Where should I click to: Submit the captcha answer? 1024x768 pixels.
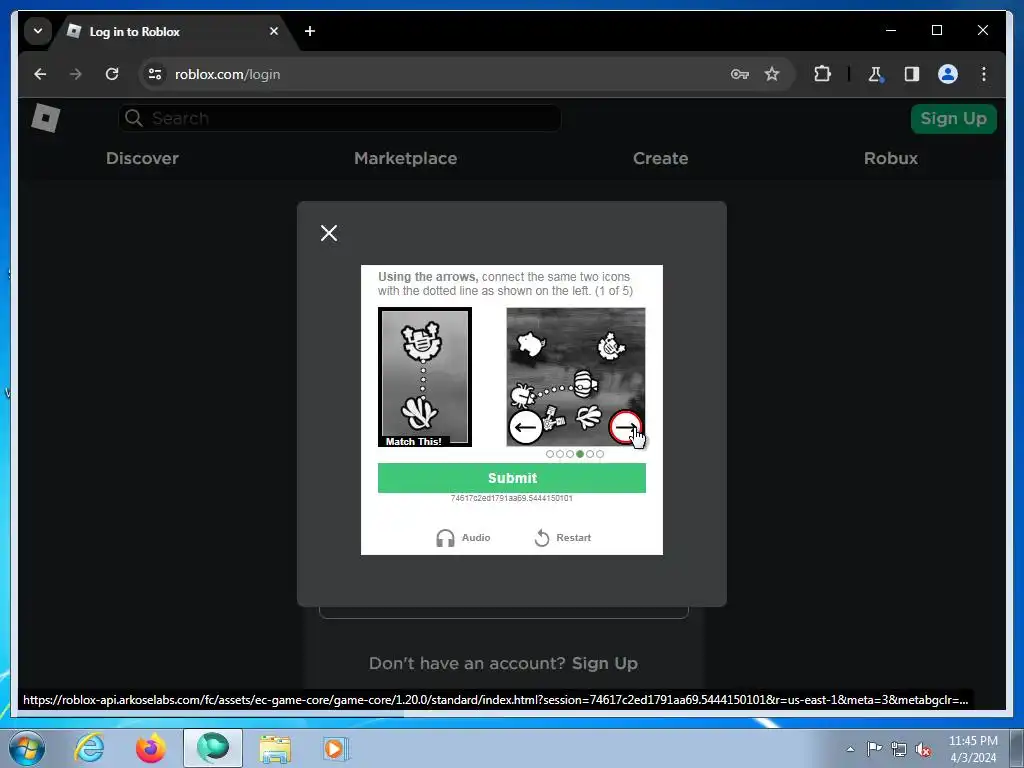(512, 478)
